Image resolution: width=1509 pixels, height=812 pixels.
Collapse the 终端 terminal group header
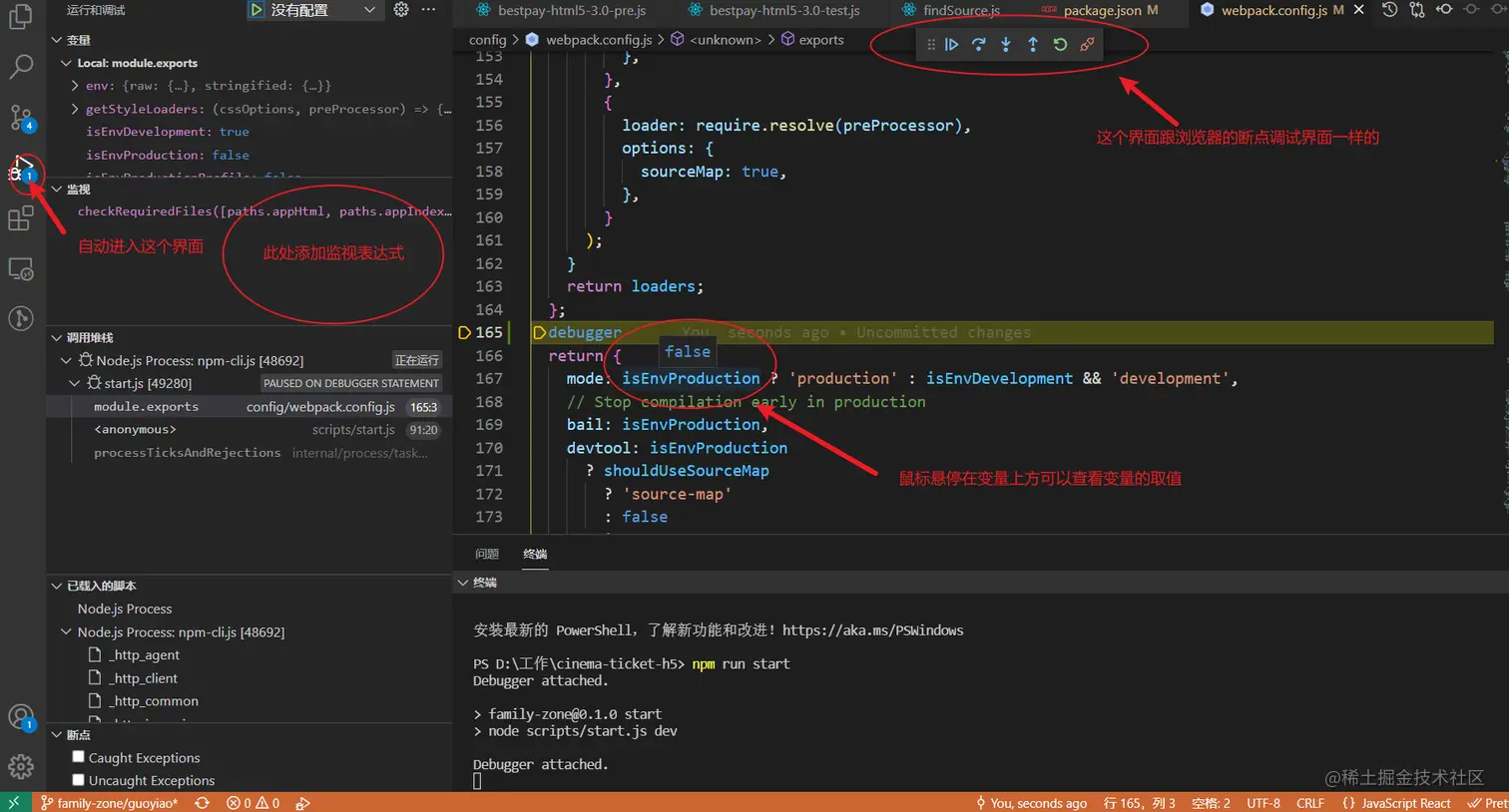(x=462, y=583)
